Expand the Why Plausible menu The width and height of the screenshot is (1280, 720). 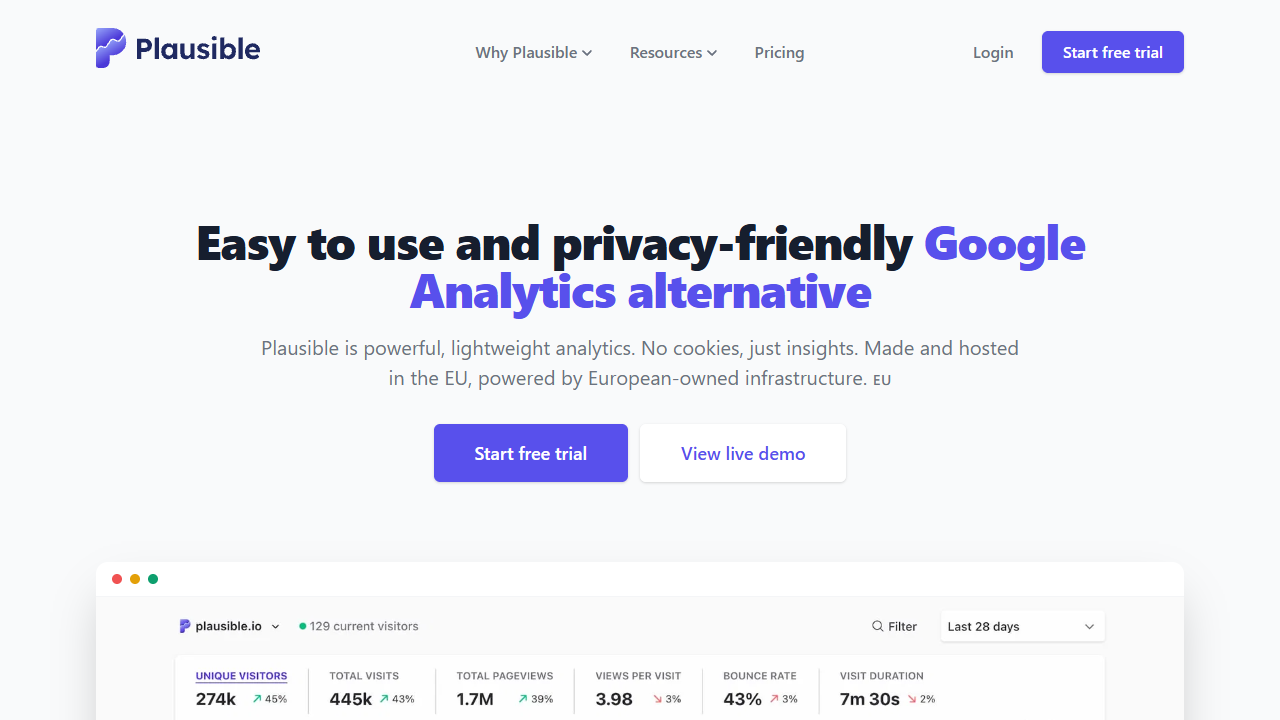pyautogui.click(x=534, y=52)
